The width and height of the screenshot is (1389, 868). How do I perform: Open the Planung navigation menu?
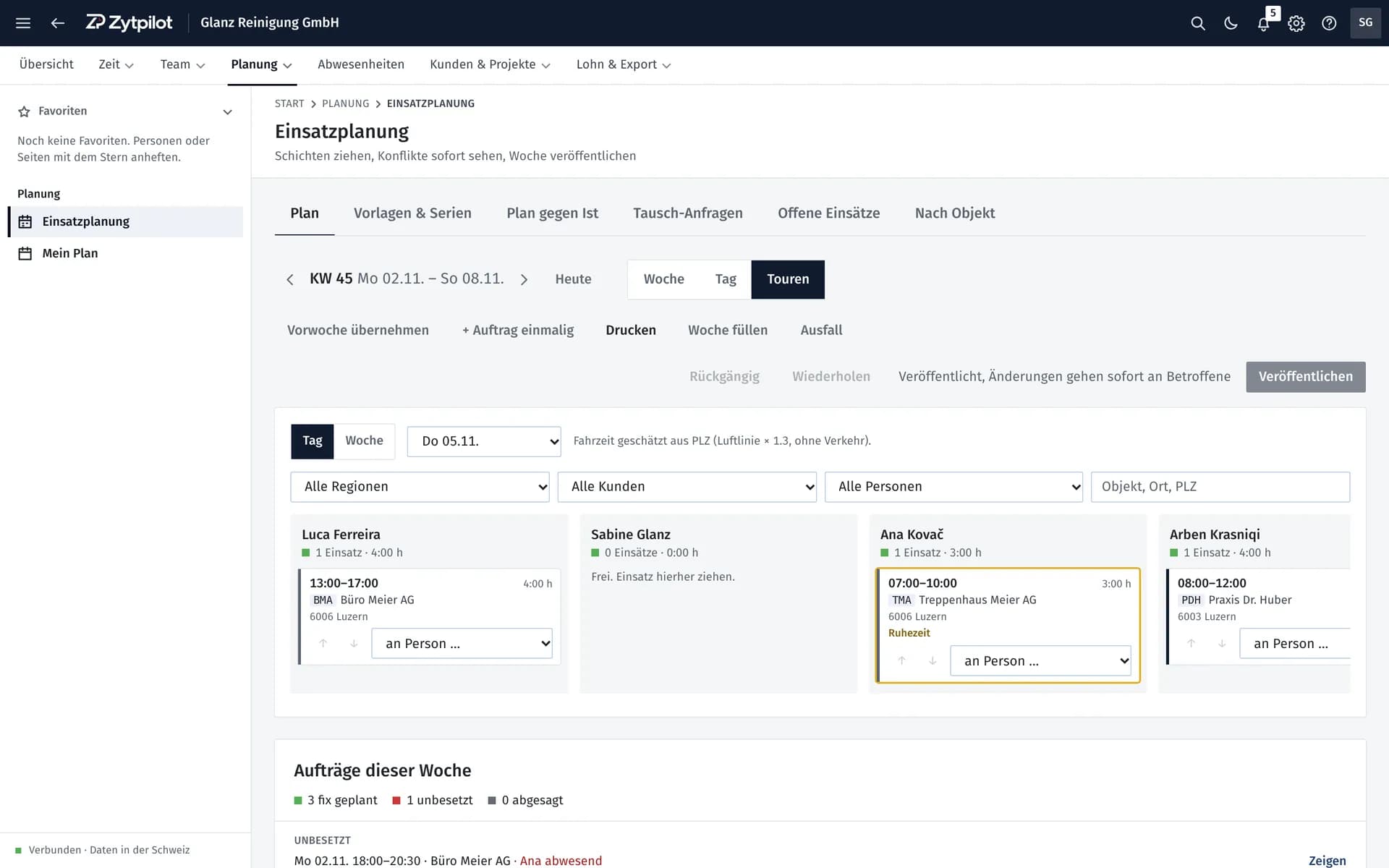tap(261, 65)
